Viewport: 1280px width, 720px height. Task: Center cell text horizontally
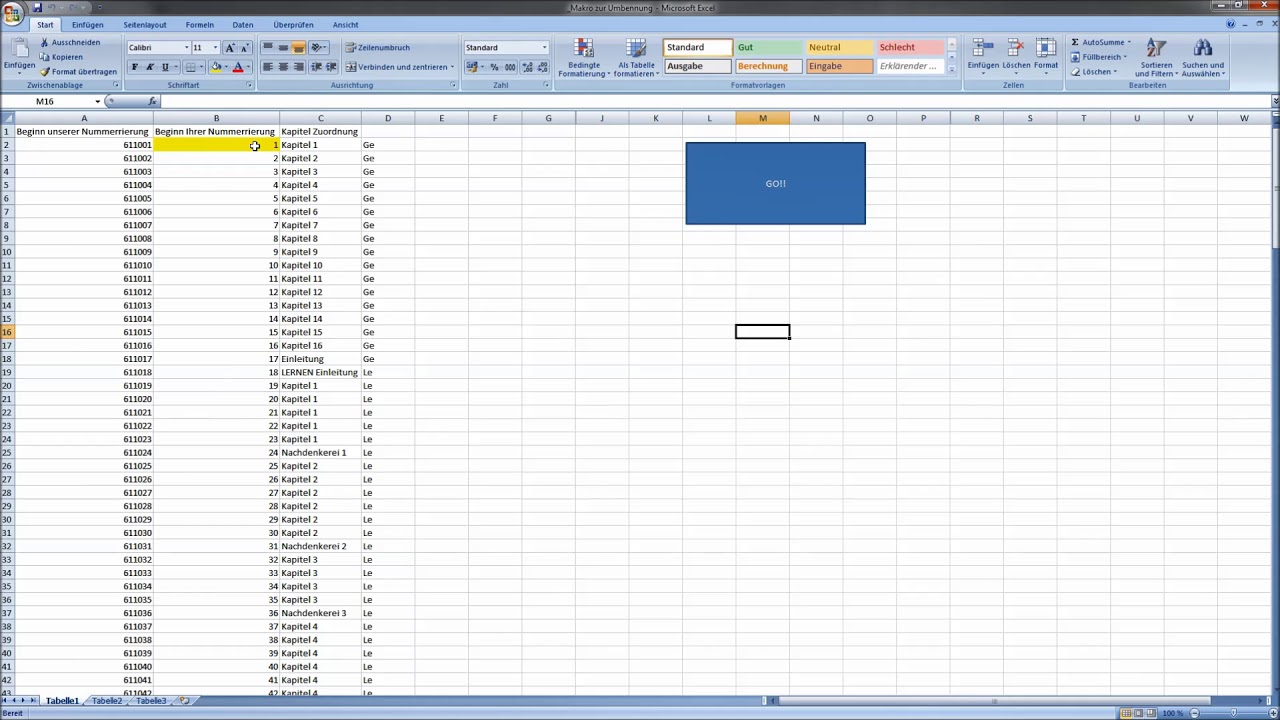[283, 67]
